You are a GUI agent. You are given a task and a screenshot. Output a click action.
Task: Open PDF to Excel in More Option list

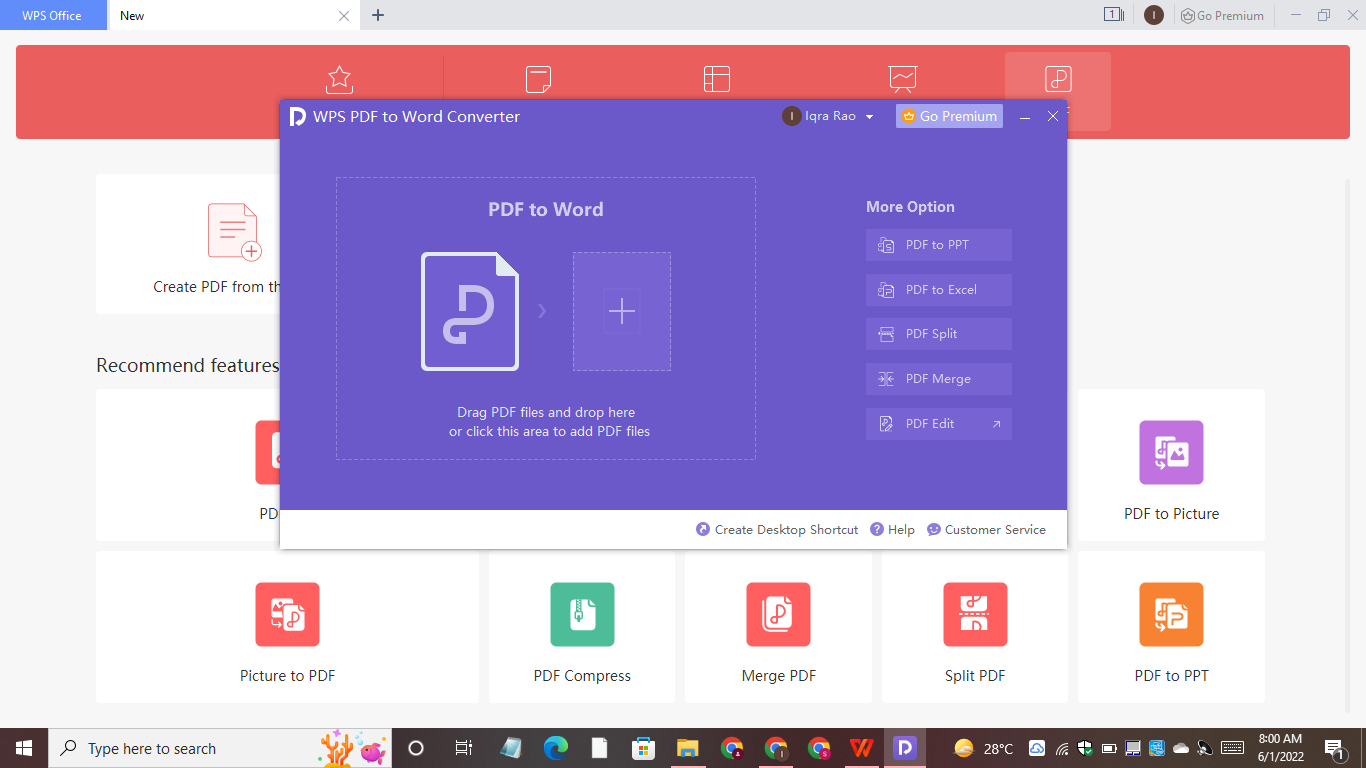939,290
